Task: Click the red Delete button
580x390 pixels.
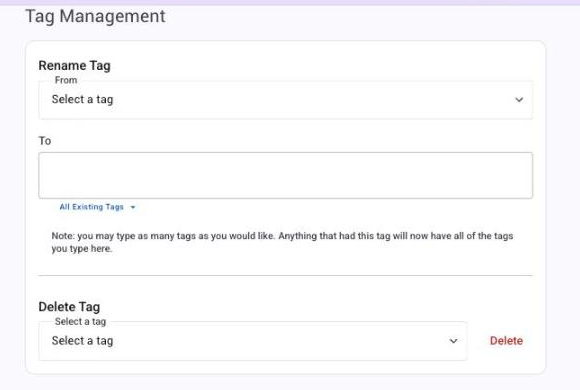Action: (506, 341)
